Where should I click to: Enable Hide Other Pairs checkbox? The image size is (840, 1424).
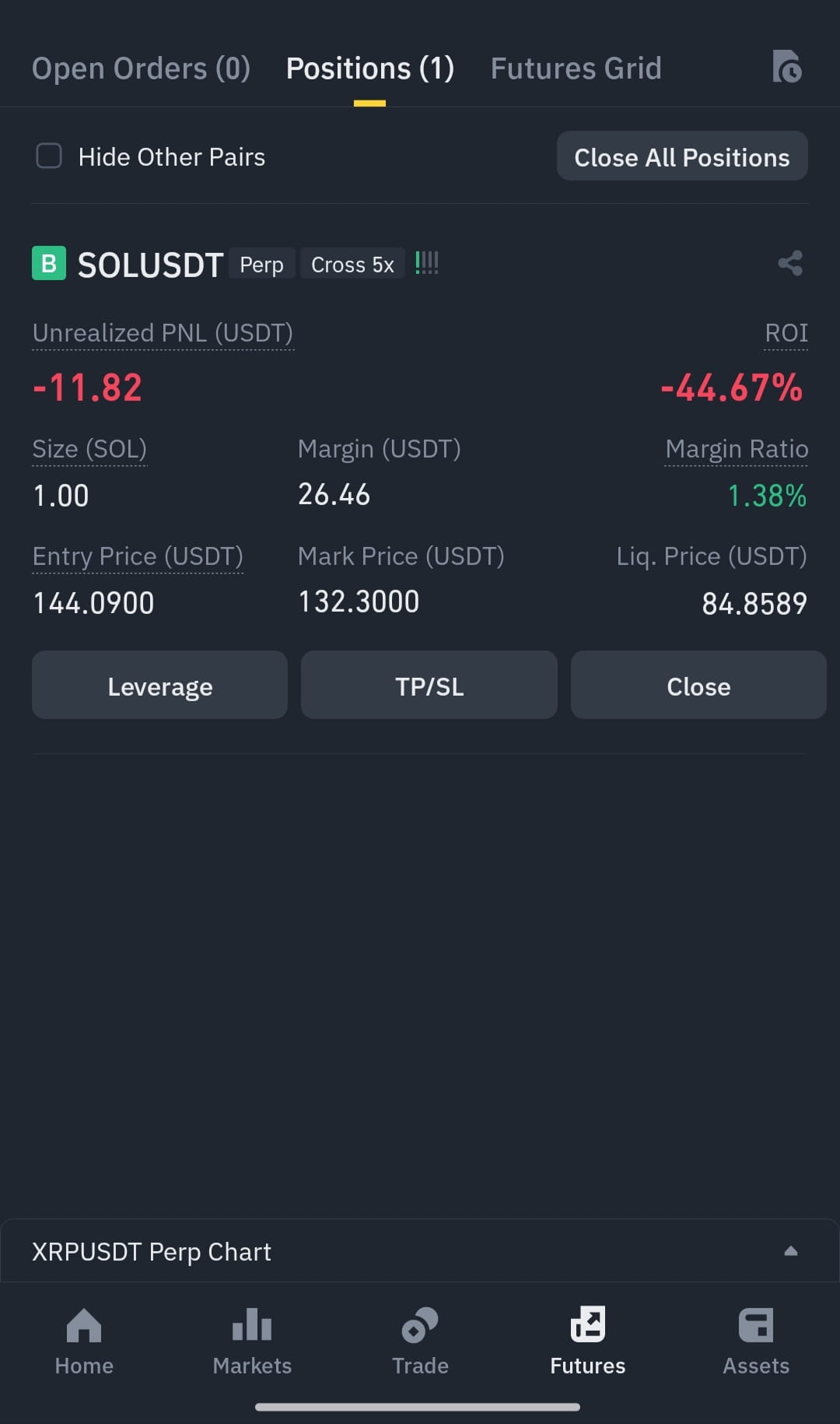49,156
